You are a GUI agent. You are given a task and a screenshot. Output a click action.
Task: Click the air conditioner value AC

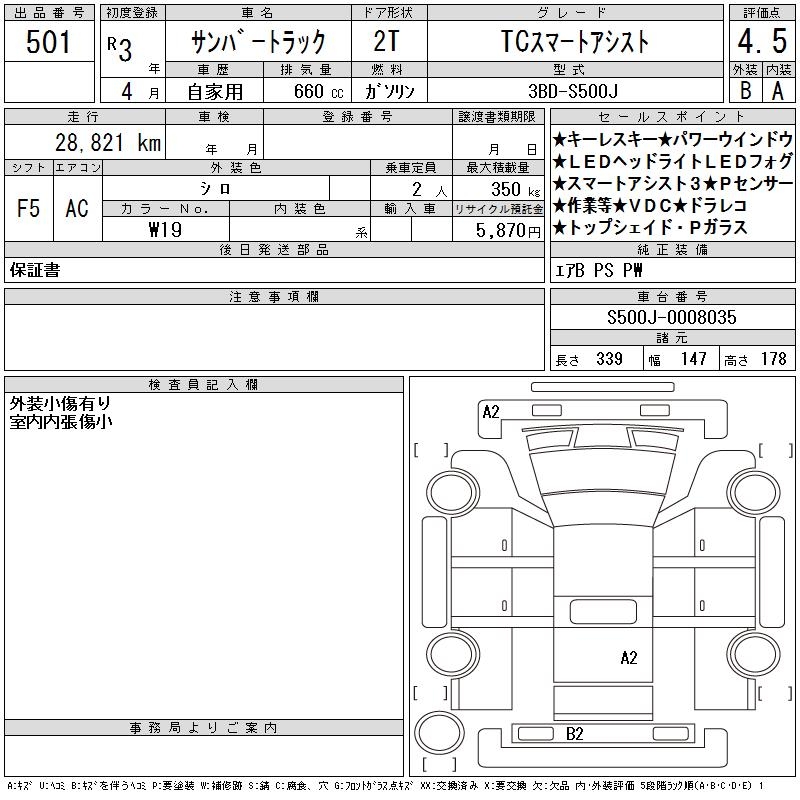tap(77, 208)
